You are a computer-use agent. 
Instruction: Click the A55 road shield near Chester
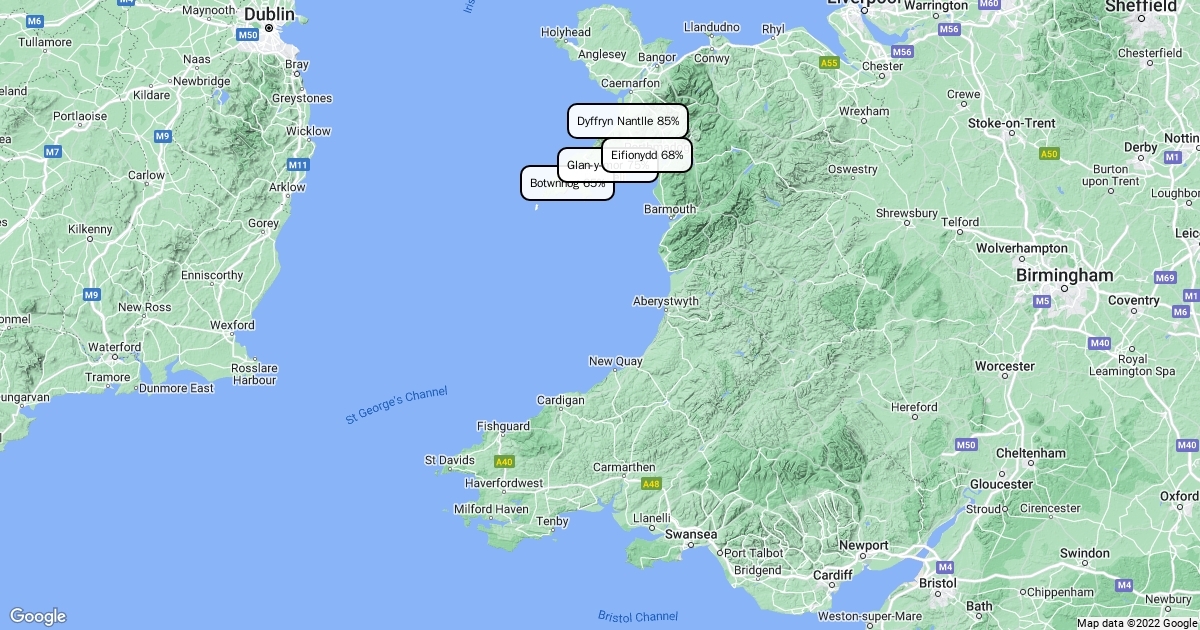829,63
